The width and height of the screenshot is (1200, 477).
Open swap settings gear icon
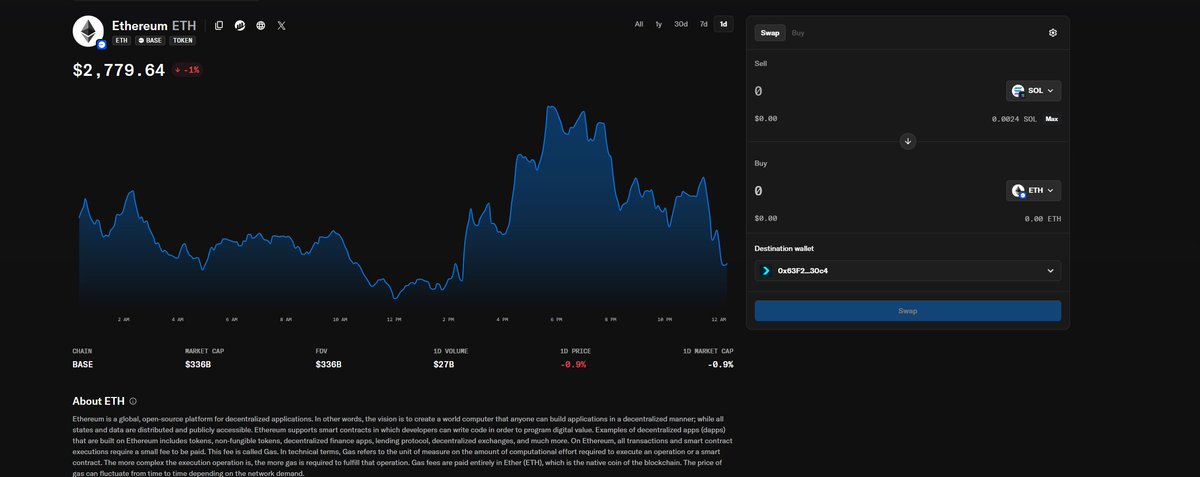[1053, 33]
